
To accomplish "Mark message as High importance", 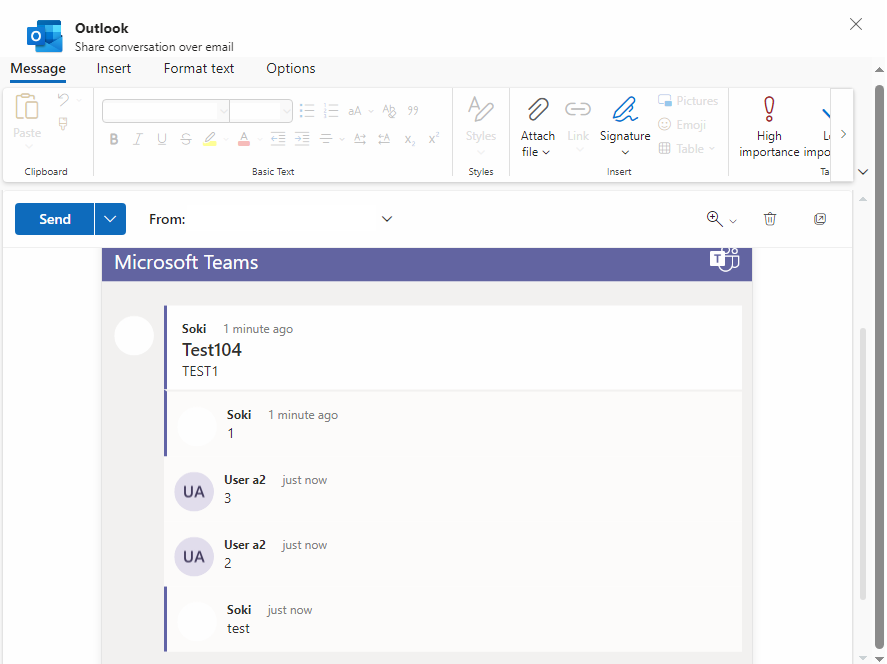I will pos(769,127).
